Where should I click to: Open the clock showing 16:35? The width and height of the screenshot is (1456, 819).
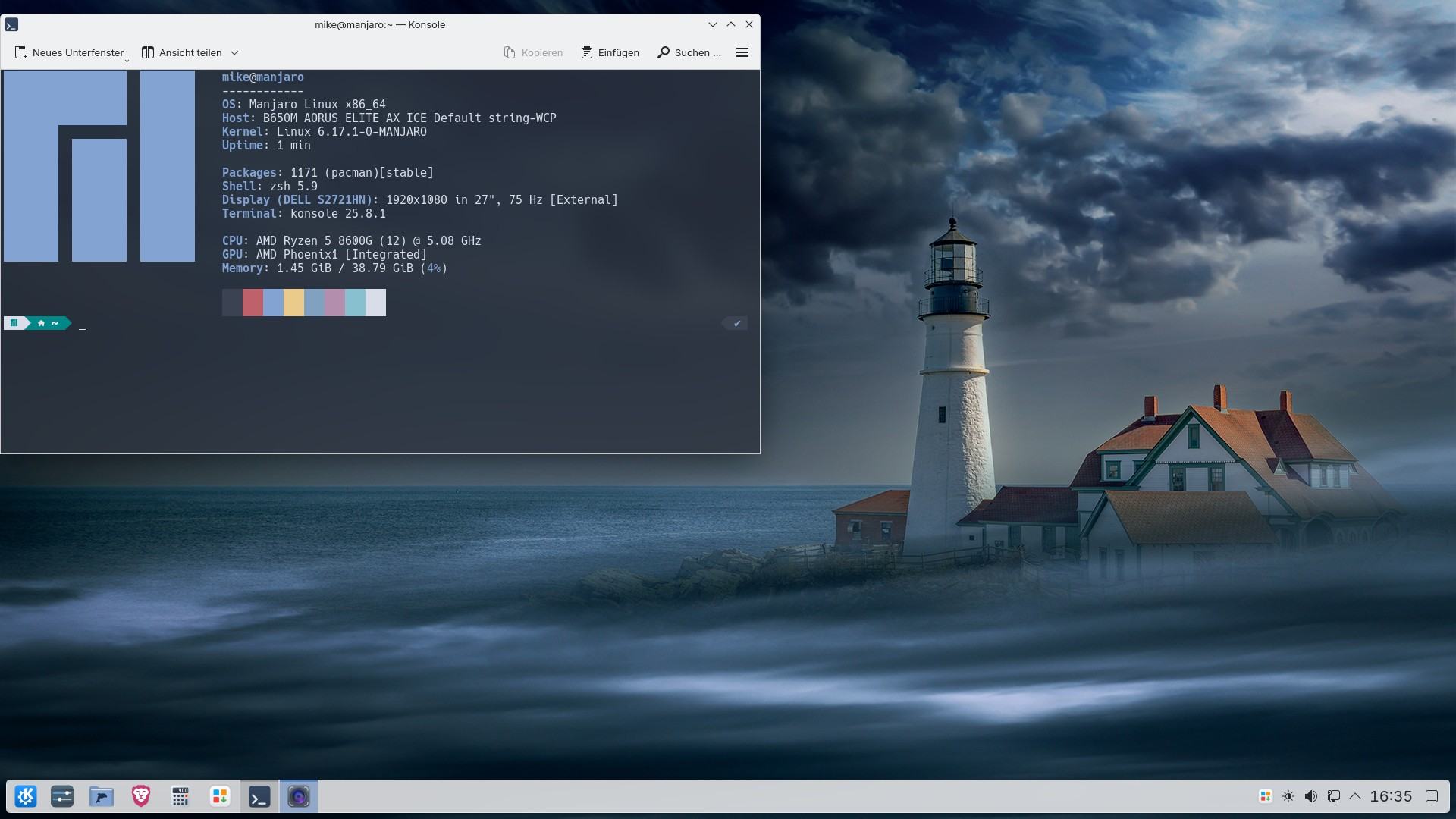pyautogui.click(x=1391, y=796)
